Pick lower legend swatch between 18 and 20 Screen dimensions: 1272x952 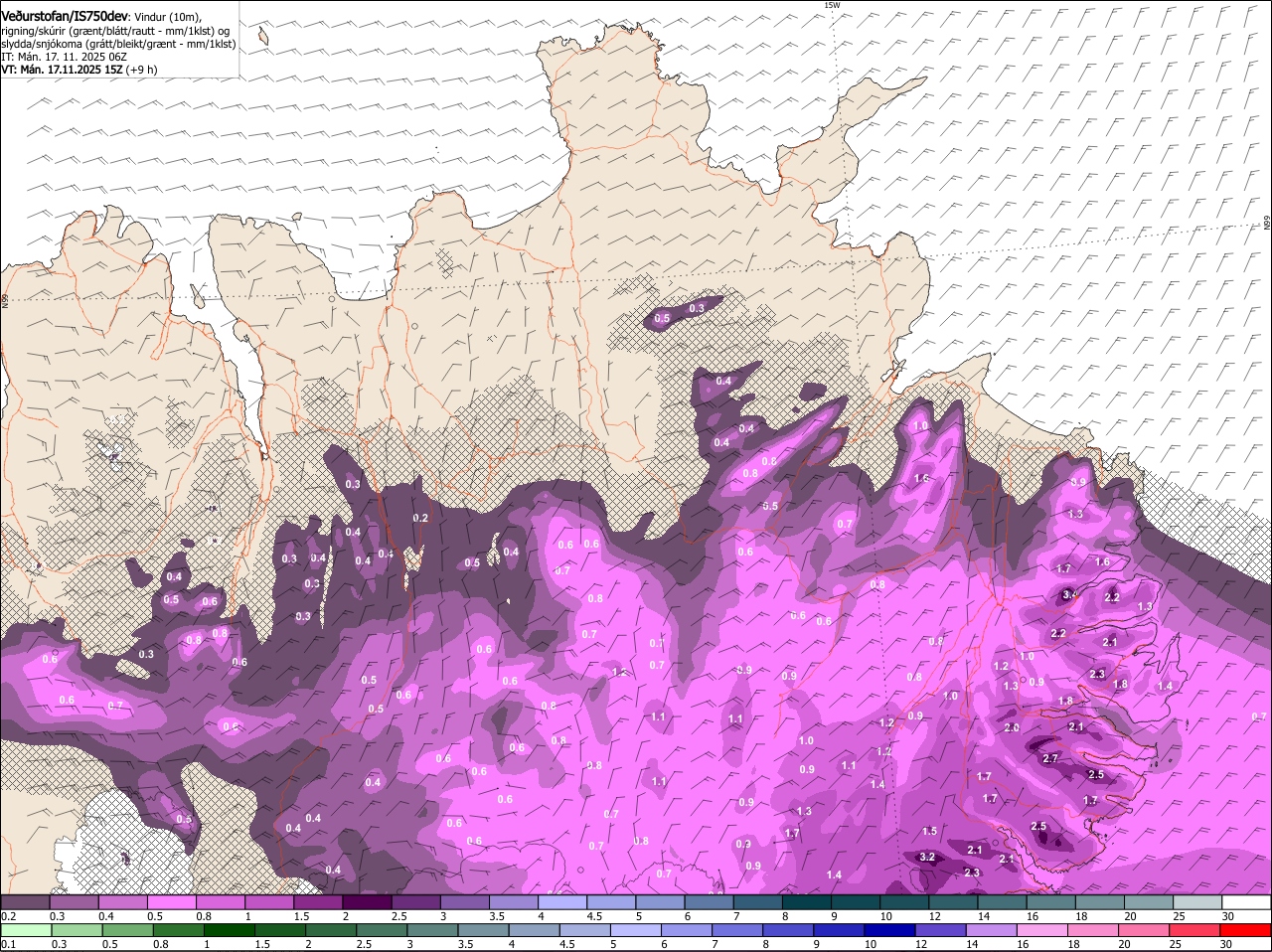1095,930
